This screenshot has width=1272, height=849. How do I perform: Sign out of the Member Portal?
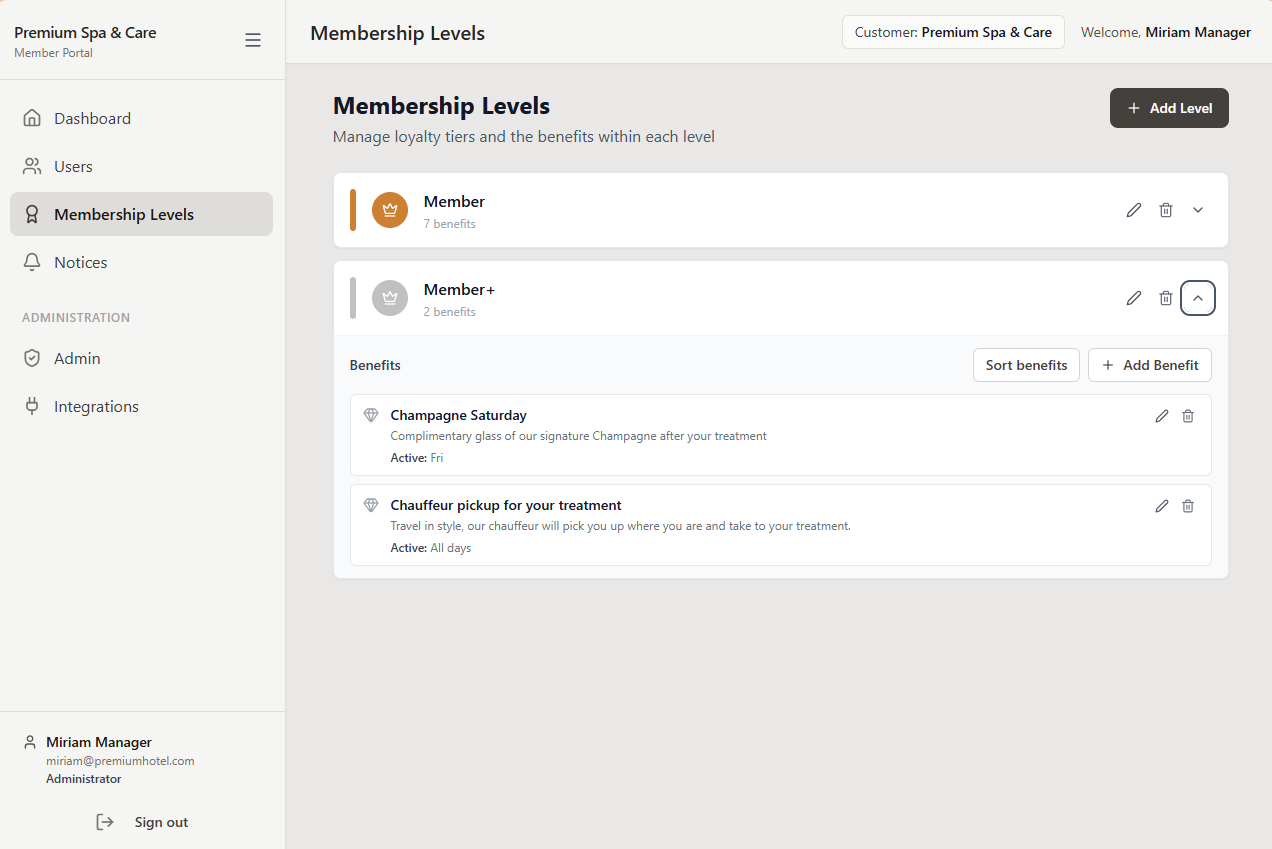click(141, 821)
